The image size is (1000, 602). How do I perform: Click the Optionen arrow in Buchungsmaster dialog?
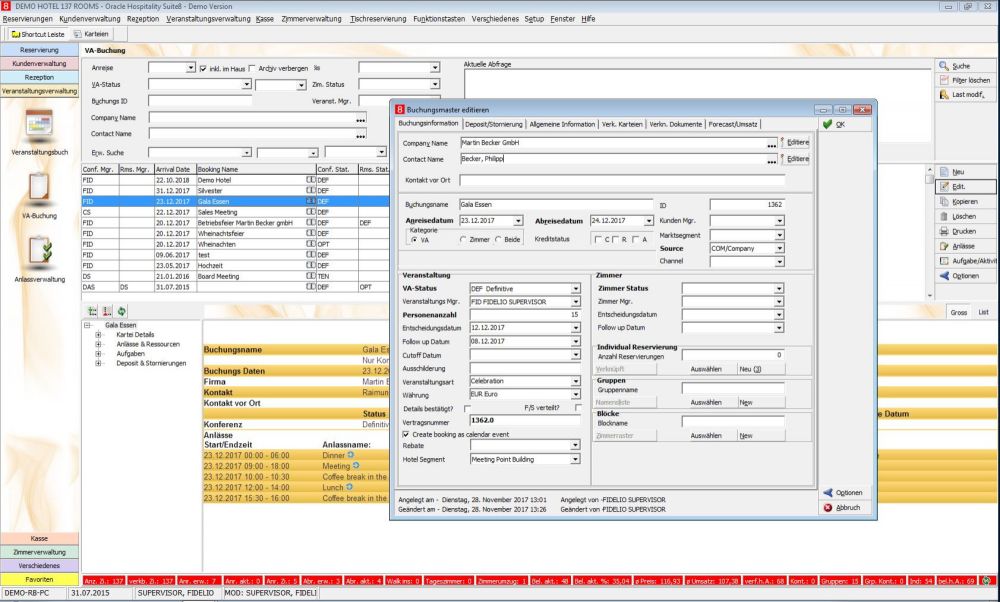coord(828,492)
